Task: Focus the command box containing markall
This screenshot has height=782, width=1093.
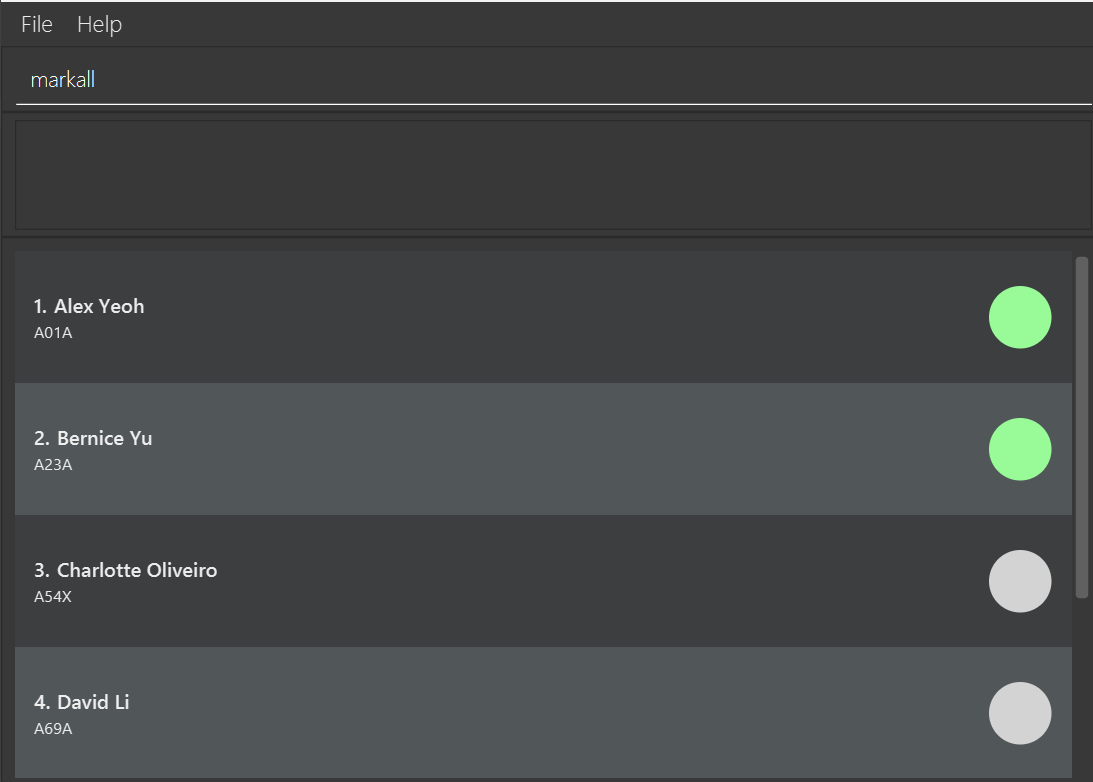Action: (x=553, y=80)
